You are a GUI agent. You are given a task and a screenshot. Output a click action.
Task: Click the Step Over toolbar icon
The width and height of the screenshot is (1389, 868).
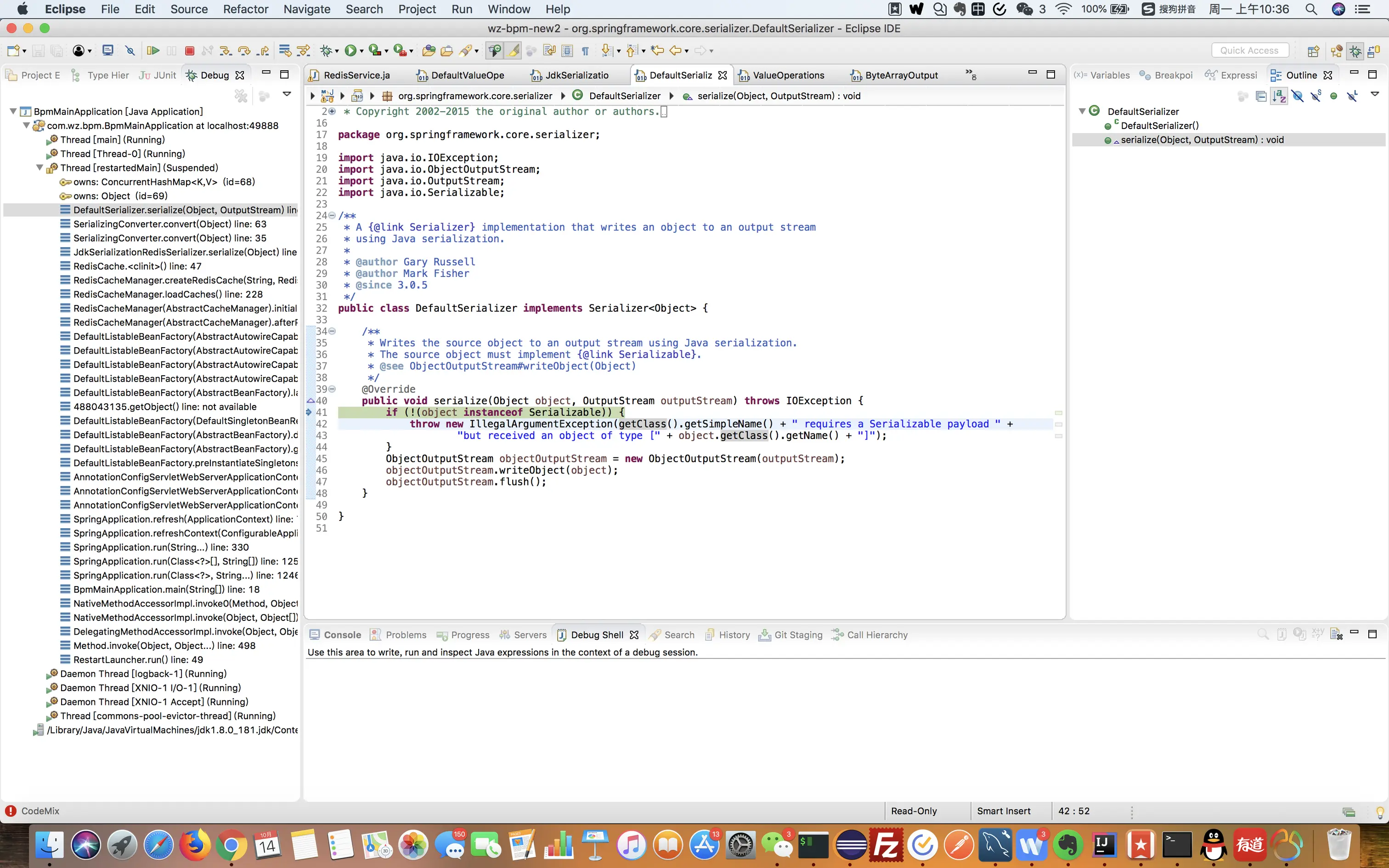(x=244, y=51)
